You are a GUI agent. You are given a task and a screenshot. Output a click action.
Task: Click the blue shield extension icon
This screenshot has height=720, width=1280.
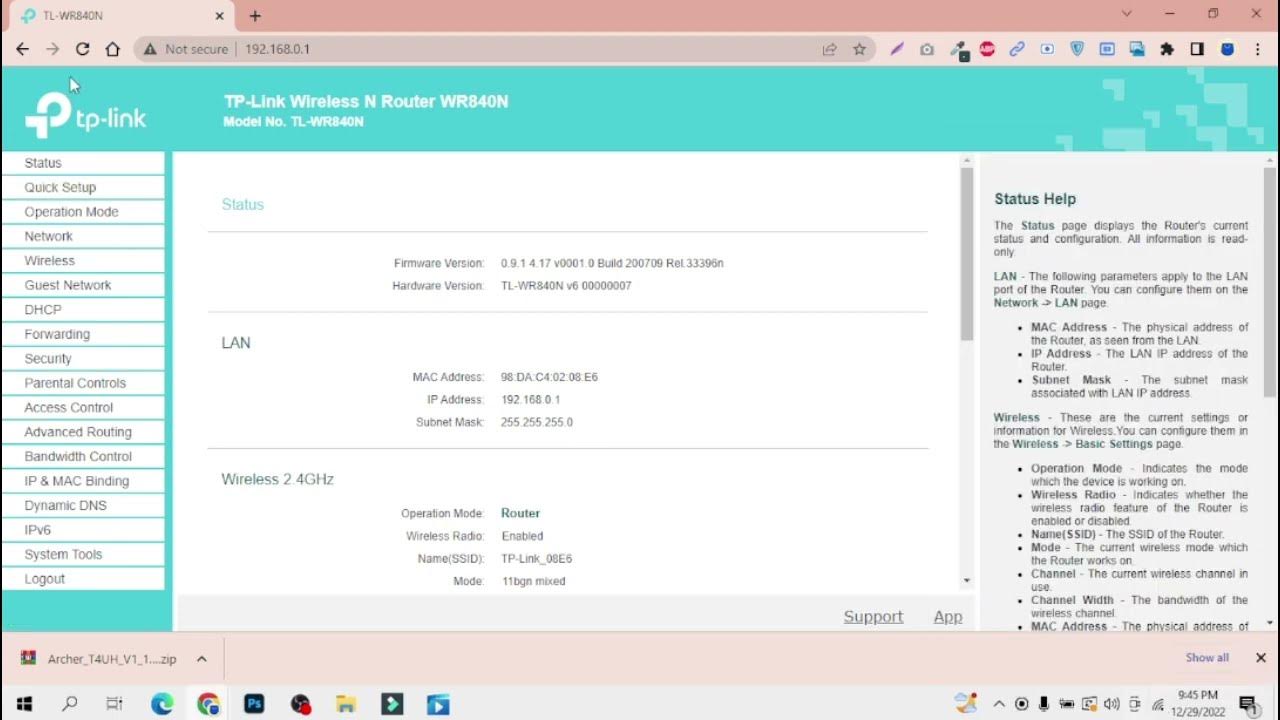pos(1077,49)
